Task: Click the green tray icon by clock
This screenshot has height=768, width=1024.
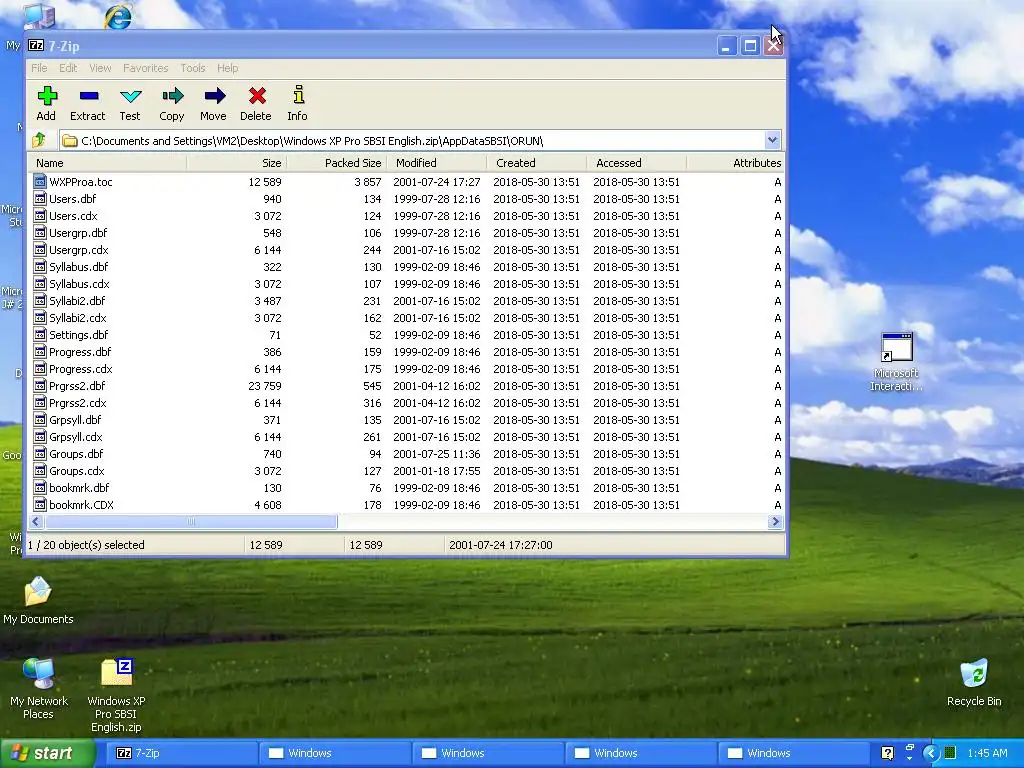Action: click(x=950, y=753)
